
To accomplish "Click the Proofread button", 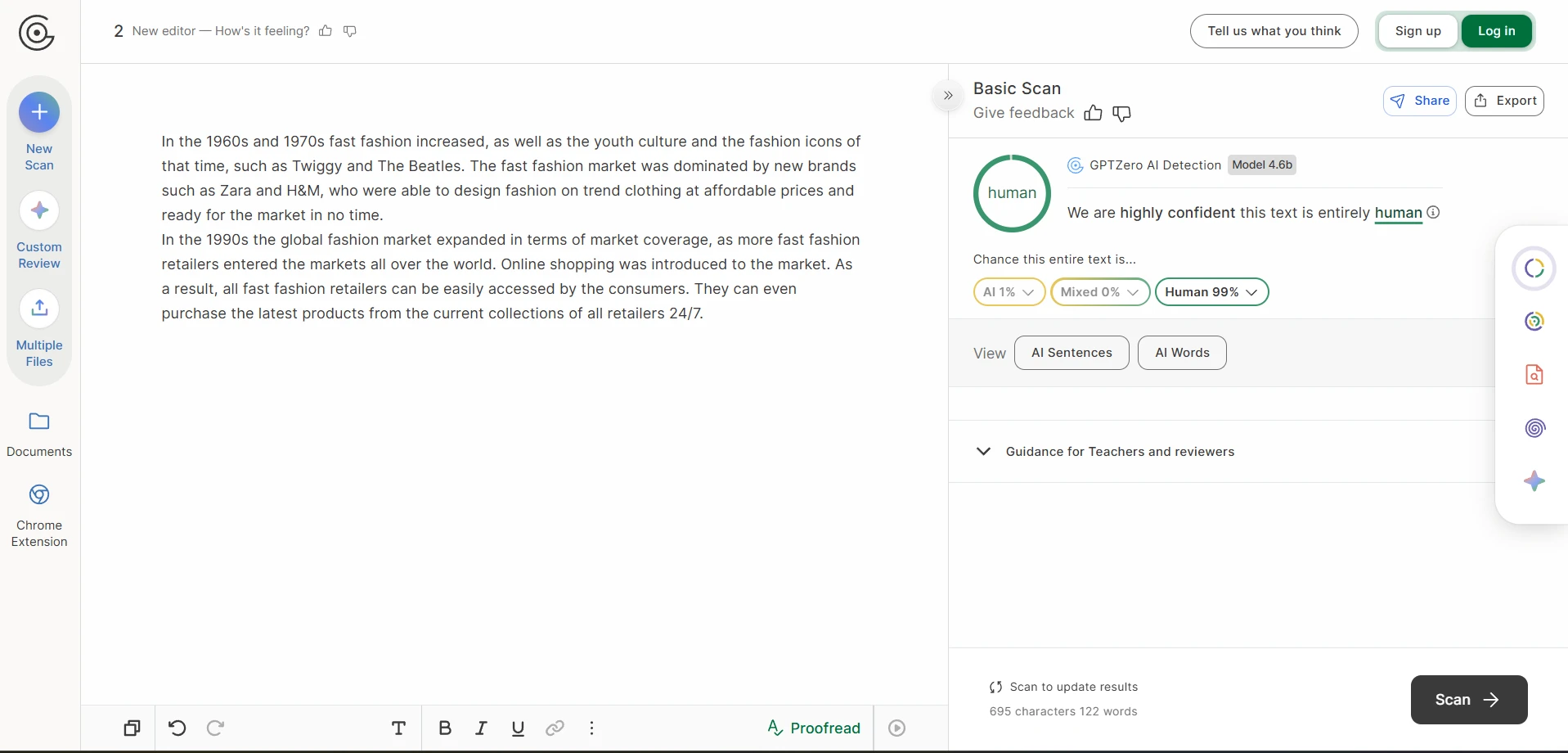I will (814, 728).
